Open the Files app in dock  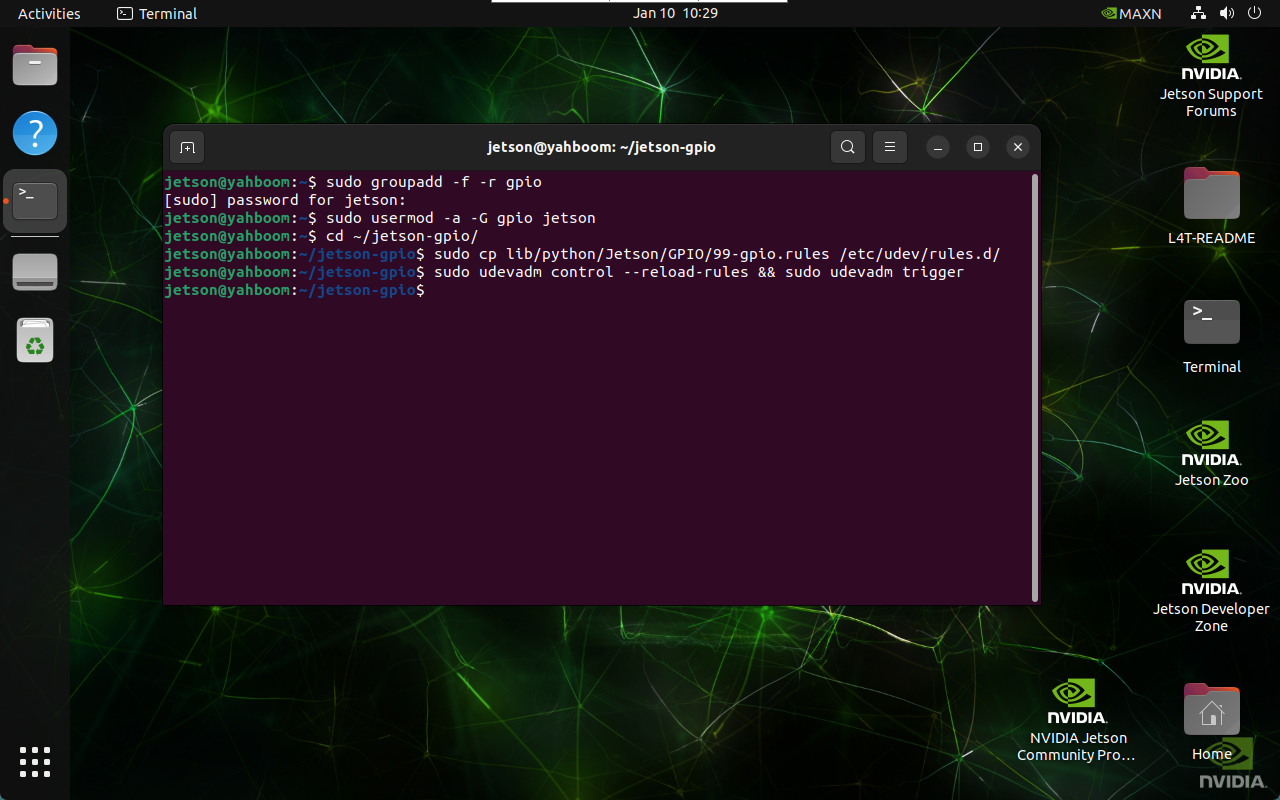point(35,66)
